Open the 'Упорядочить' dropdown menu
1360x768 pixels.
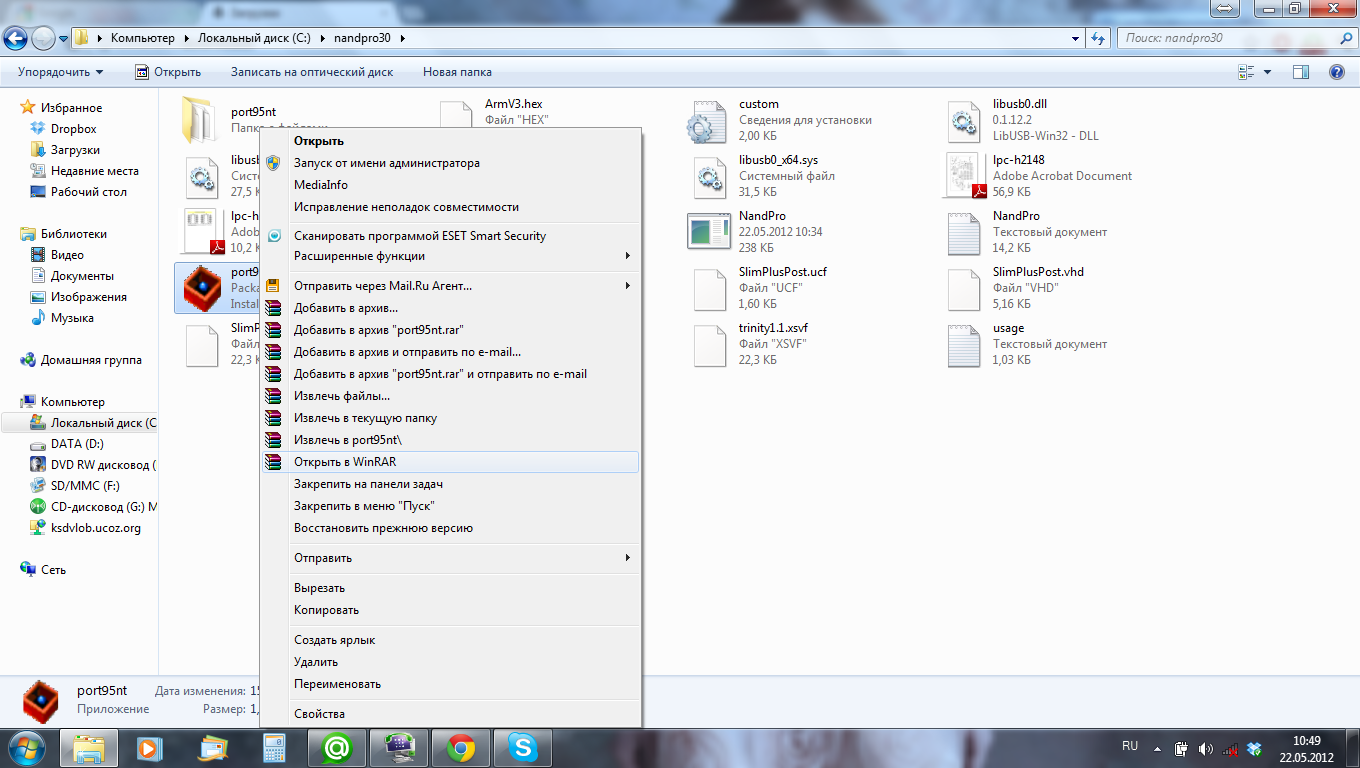click(60, 72)
